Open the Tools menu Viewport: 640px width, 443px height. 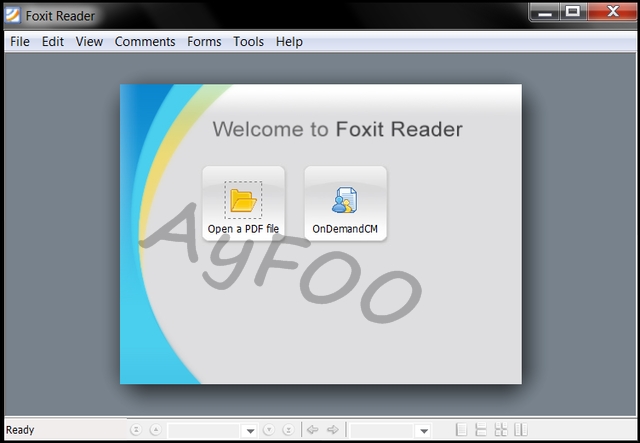click(x=248, y=42)
